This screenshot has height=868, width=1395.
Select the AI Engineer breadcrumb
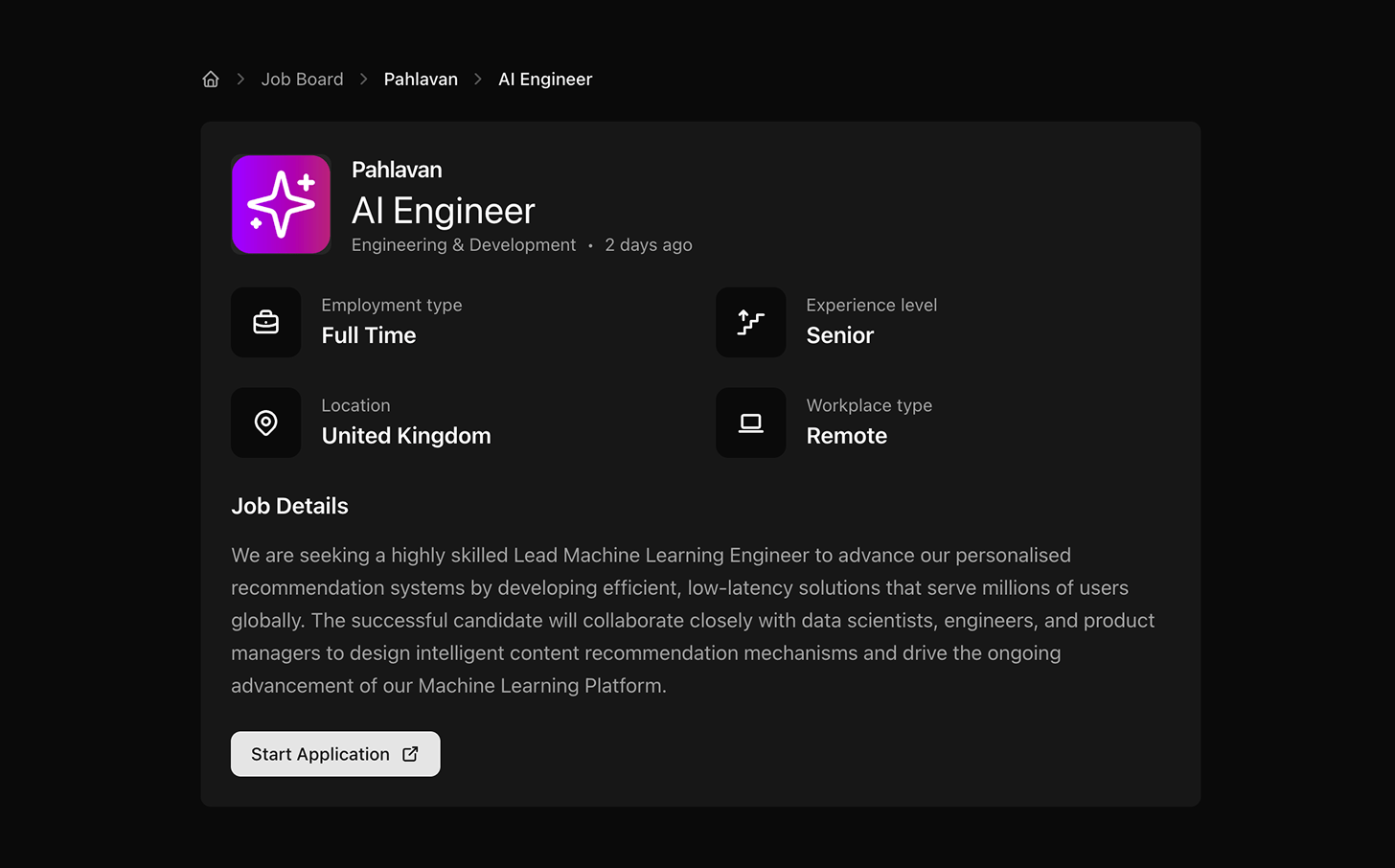[545, 80]
